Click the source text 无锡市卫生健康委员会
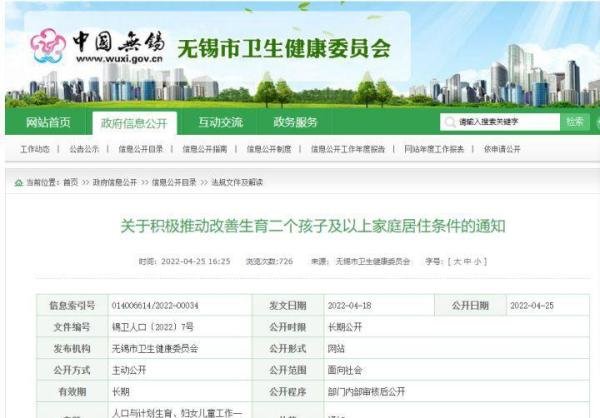This screenshot has height=418, width=600. 373,261
